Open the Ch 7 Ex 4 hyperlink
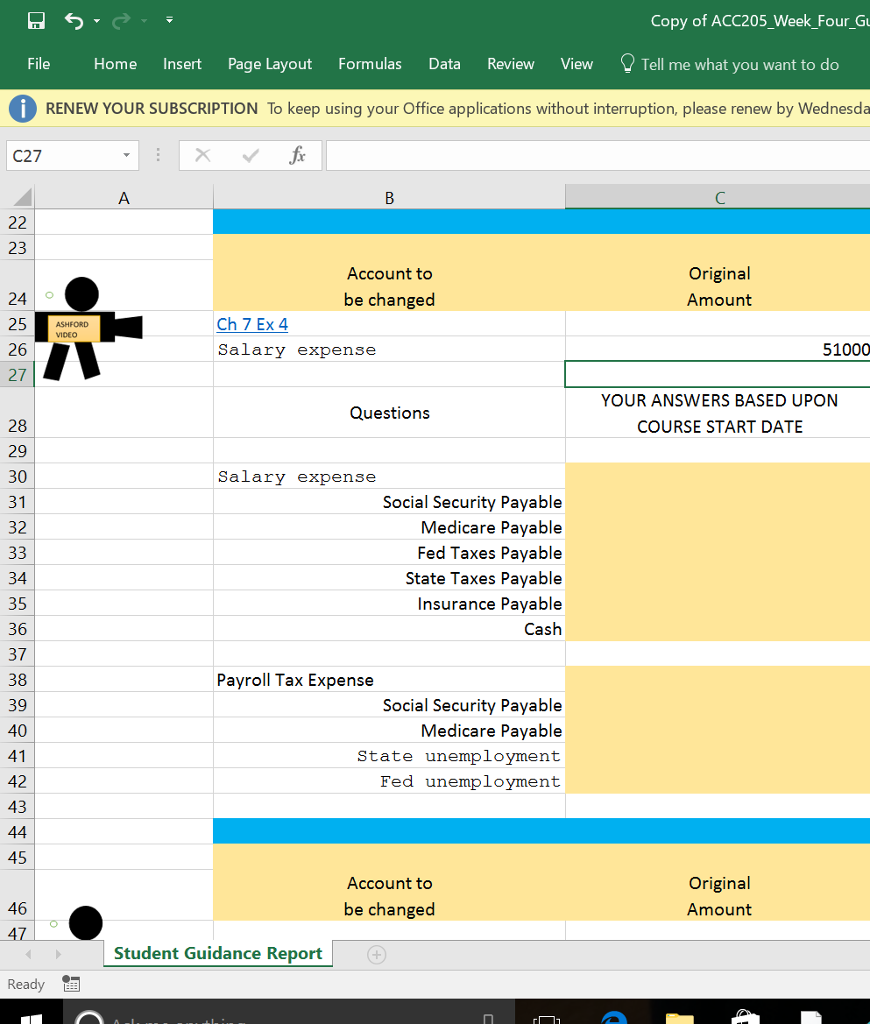The height and width of the screenshot is (1024, 870). point(252,324)
